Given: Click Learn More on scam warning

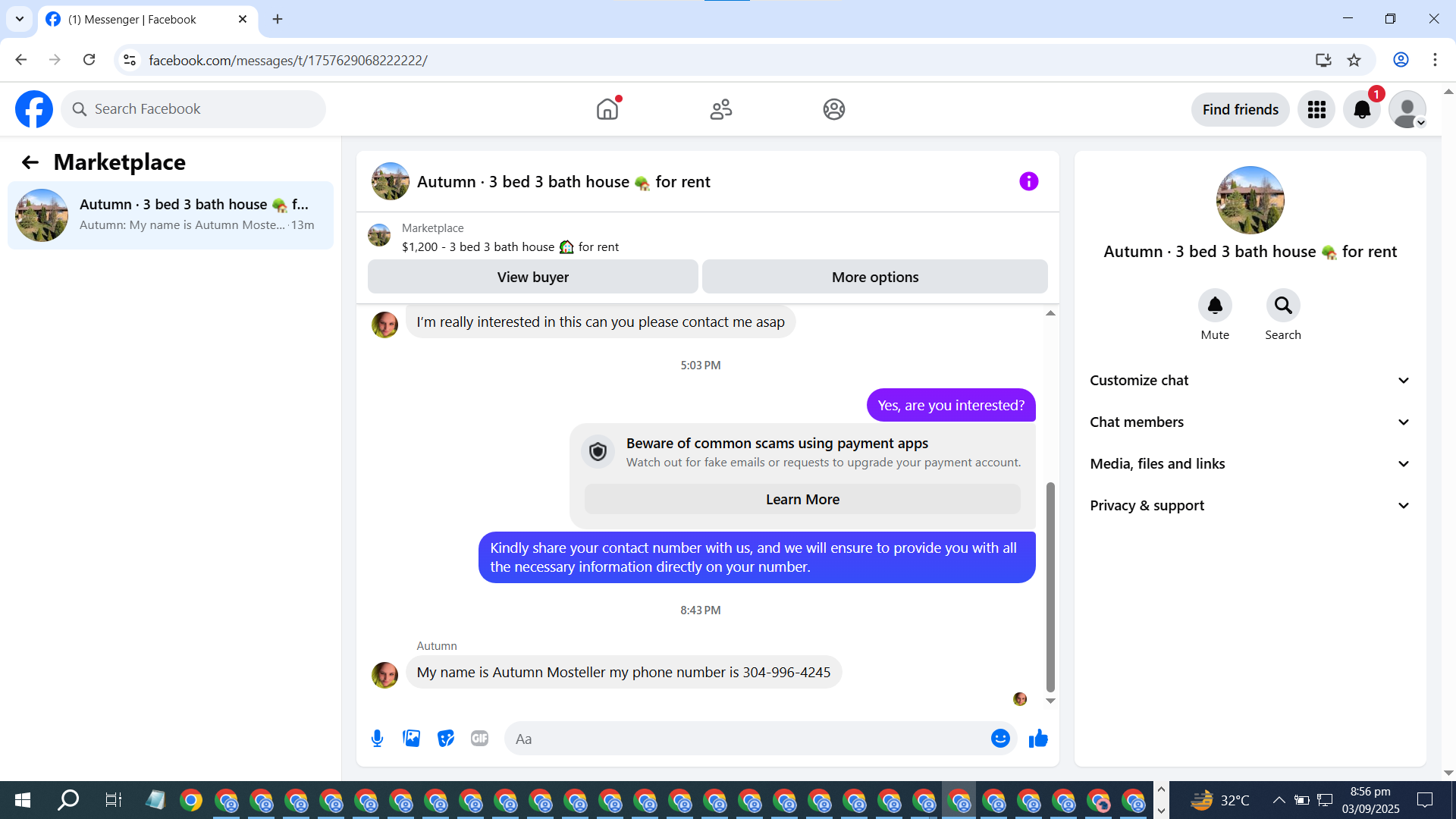Looking at the screenshot, I should (802, 500).
